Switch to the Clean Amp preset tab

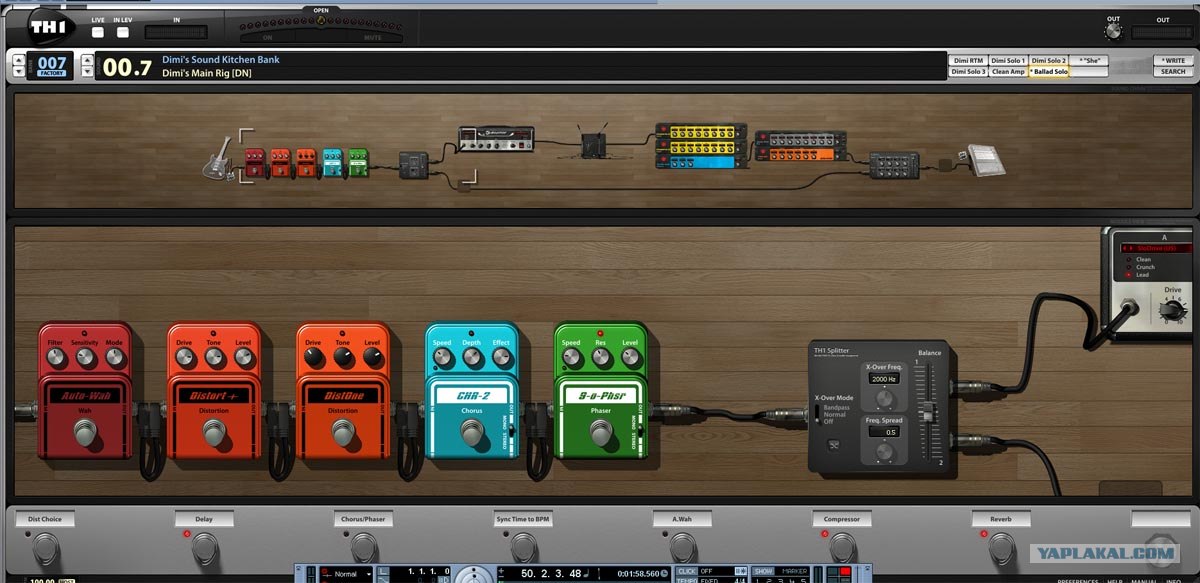click(x=1008, y=72)
